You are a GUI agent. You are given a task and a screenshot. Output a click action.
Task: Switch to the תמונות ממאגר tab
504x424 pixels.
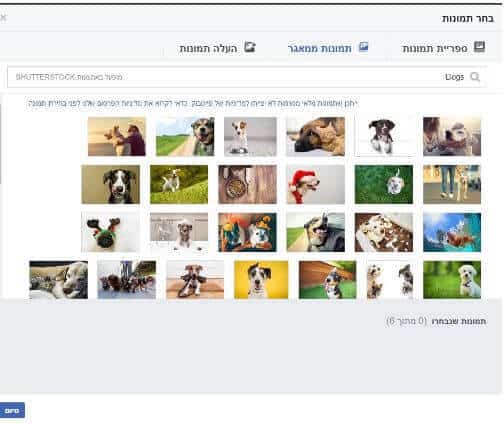click(x=328, y=48)
